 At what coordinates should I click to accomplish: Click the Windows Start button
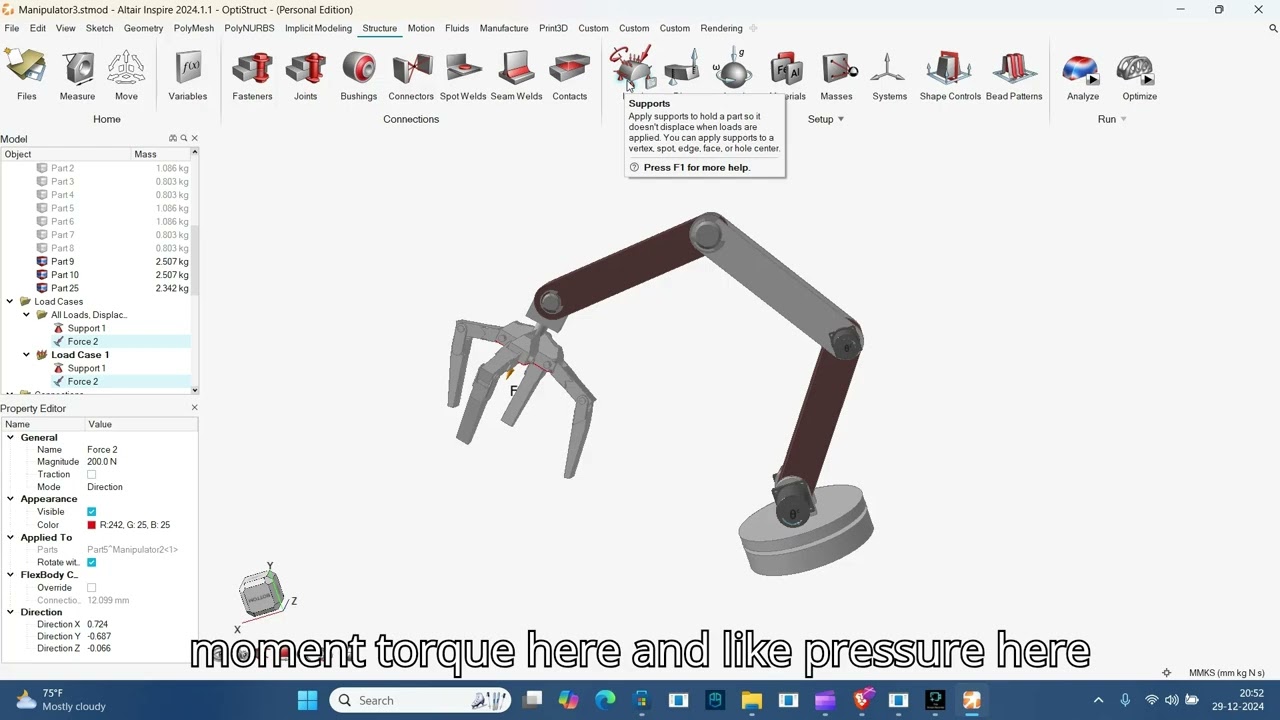307,700
